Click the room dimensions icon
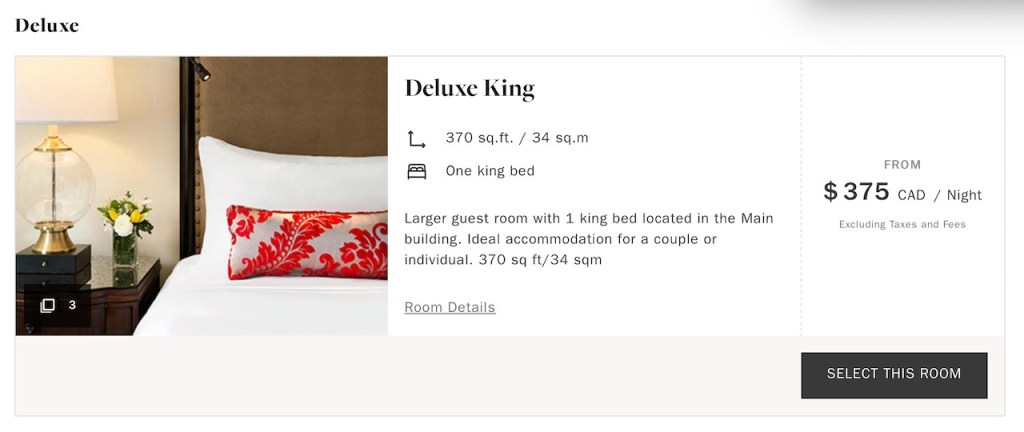The width and height of the screenshot is (1024, 432). click(416, 139)
